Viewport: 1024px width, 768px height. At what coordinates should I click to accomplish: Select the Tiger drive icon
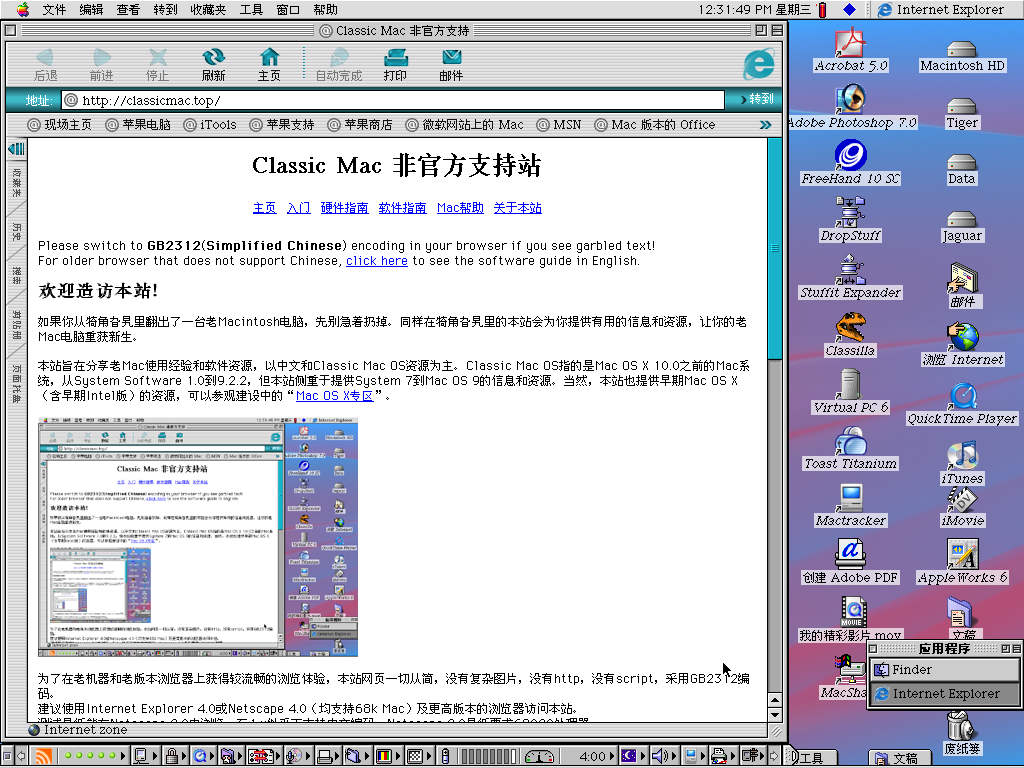point(962,106)
